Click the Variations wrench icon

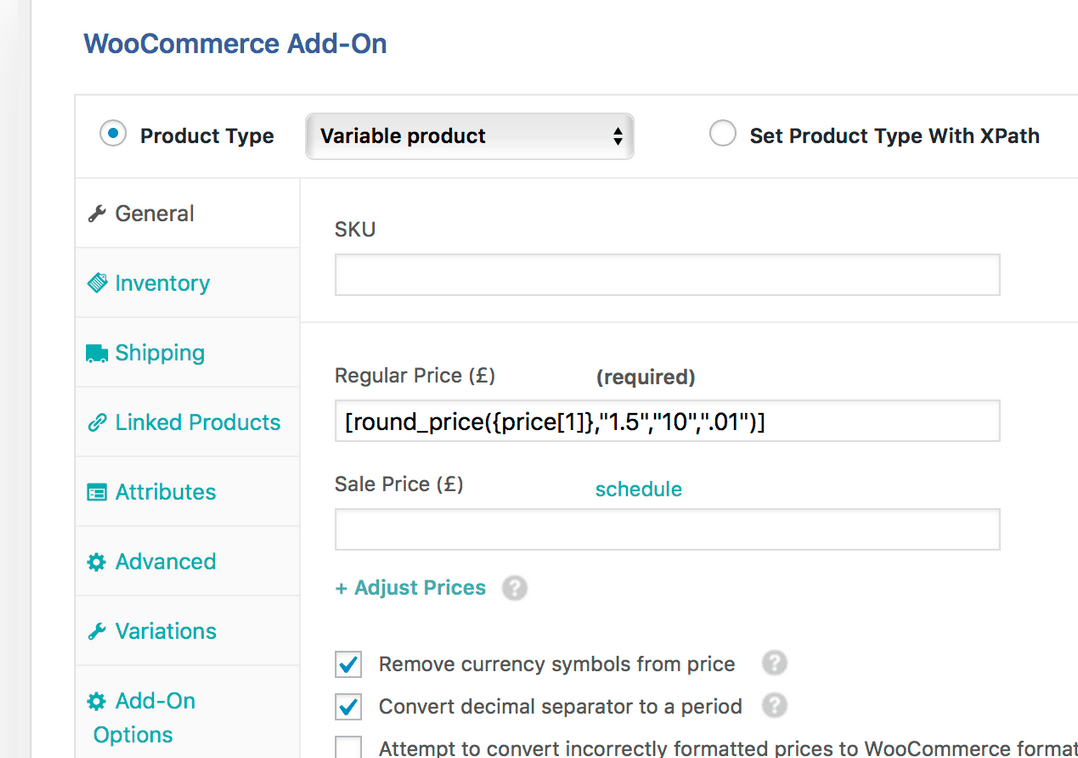click(97, 632)
